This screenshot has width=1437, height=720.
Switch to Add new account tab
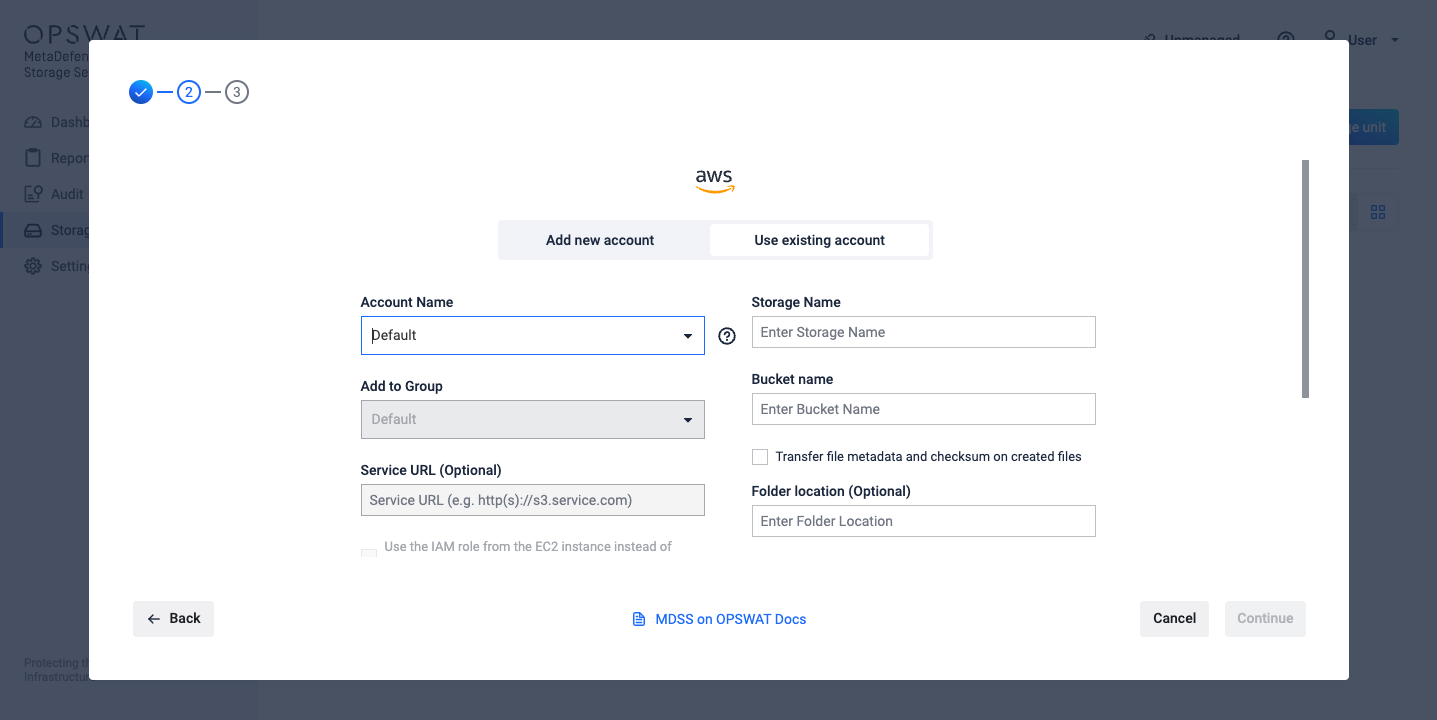pyautogui.click(x=600, y=240)
